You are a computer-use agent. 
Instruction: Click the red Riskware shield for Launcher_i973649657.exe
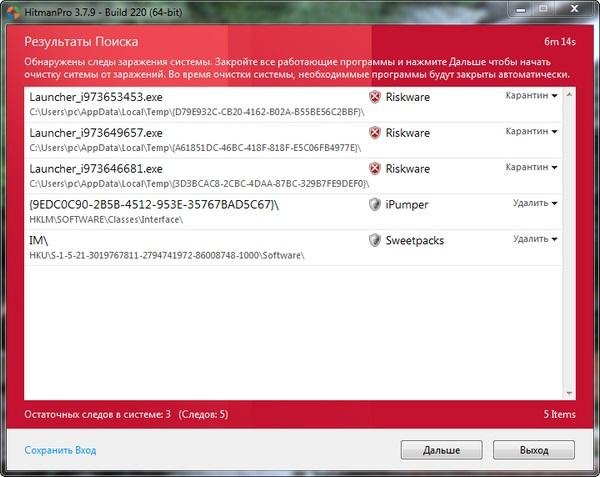click(375, 133)
